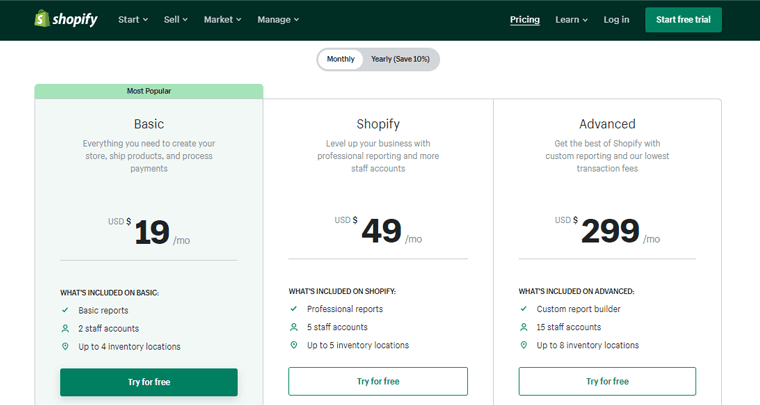The width and height of the screenshot is (760, 405).
Task: Expand the Start menu dropdown
Action: [133, 20]
